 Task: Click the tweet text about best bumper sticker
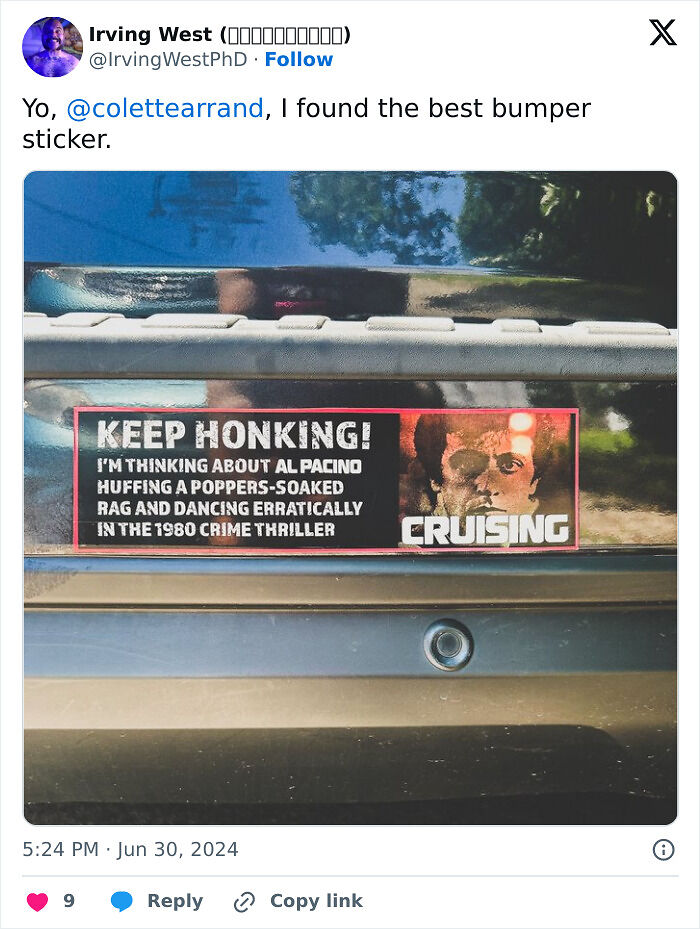[306, 123]
